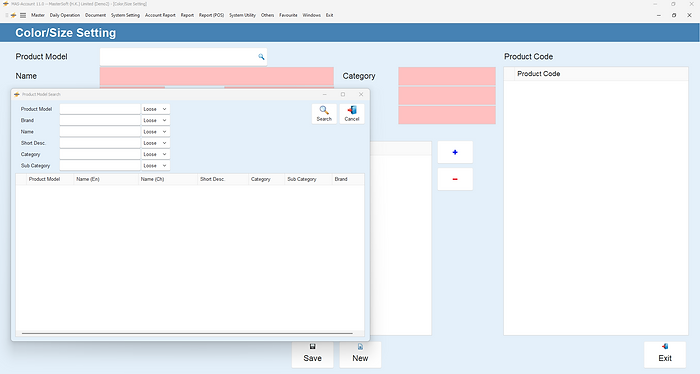
Task: Click the MAS application logo icon in the menu bar
Action: 13,15
